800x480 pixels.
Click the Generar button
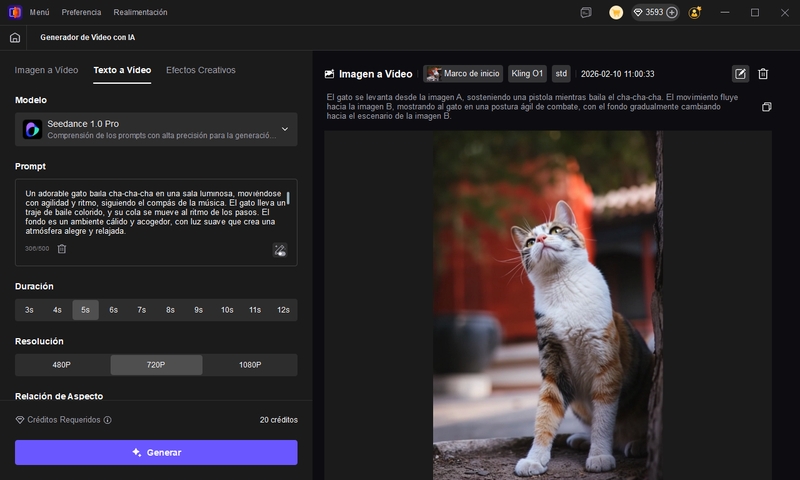[156, 452]
